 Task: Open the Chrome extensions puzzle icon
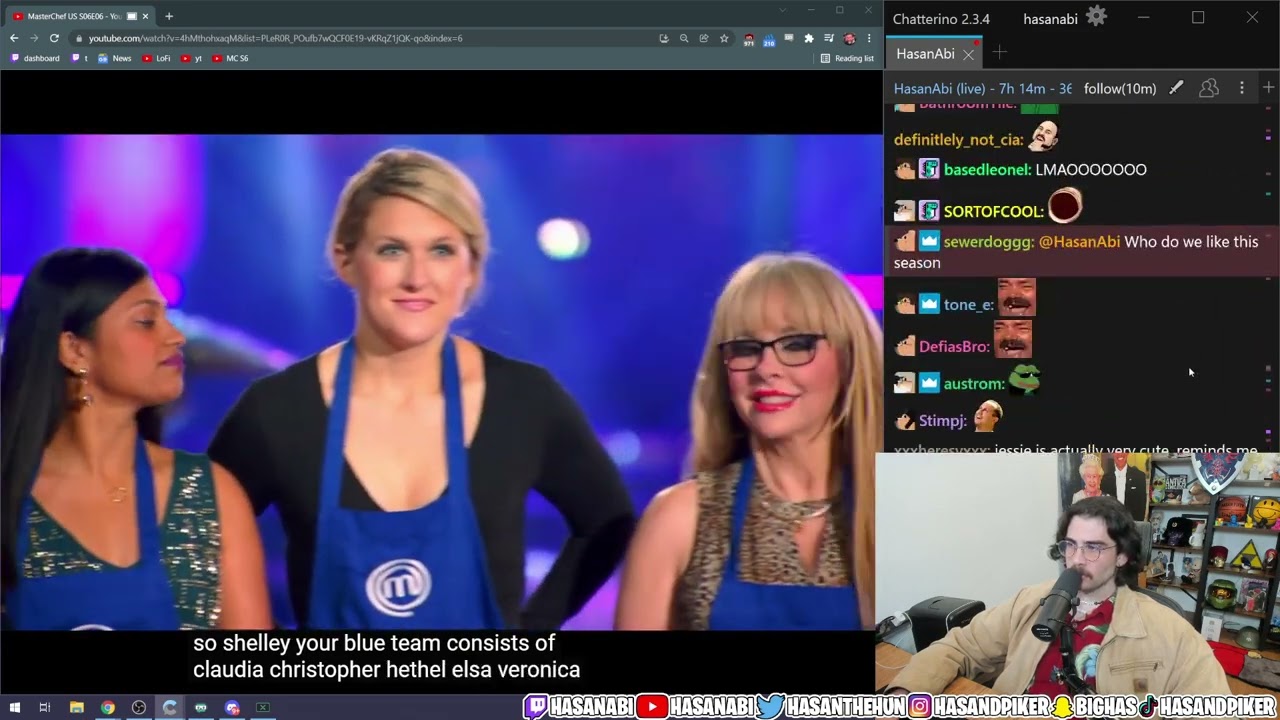pyautogui.click(x=809, y=38)
